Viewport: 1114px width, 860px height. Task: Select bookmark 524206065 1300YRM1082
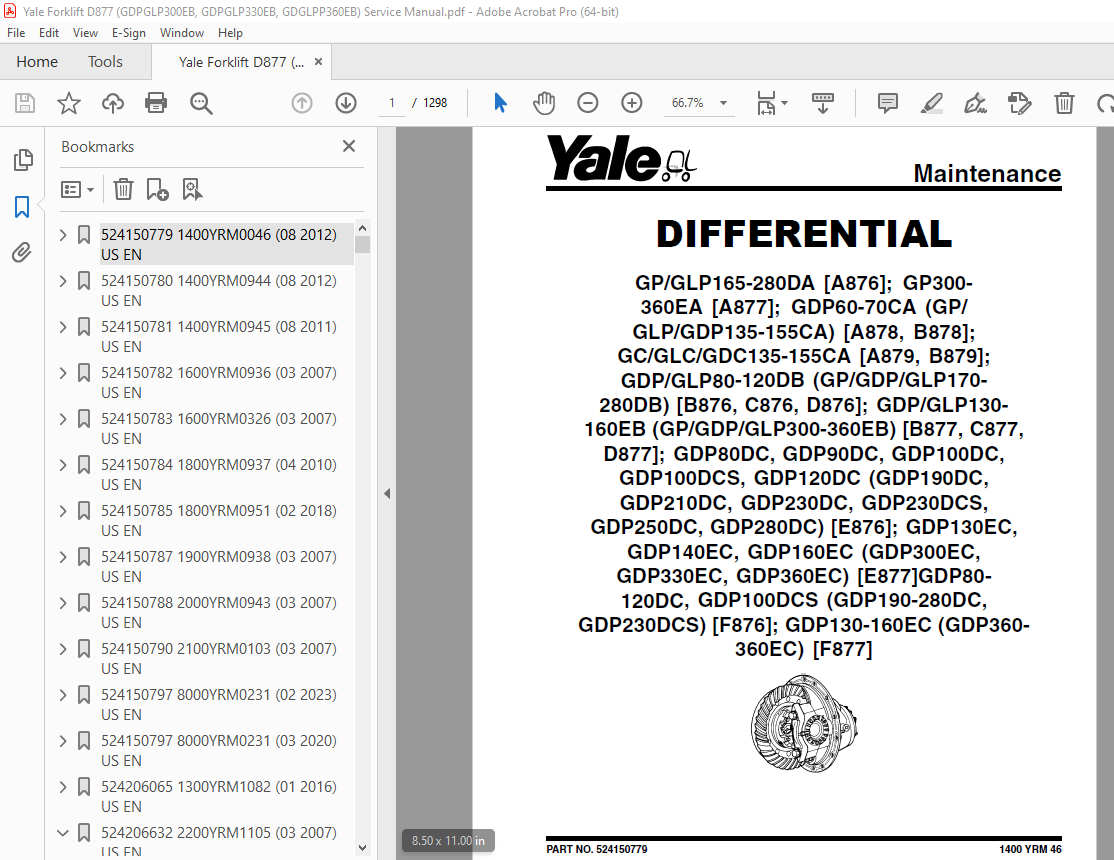(219, 796)
